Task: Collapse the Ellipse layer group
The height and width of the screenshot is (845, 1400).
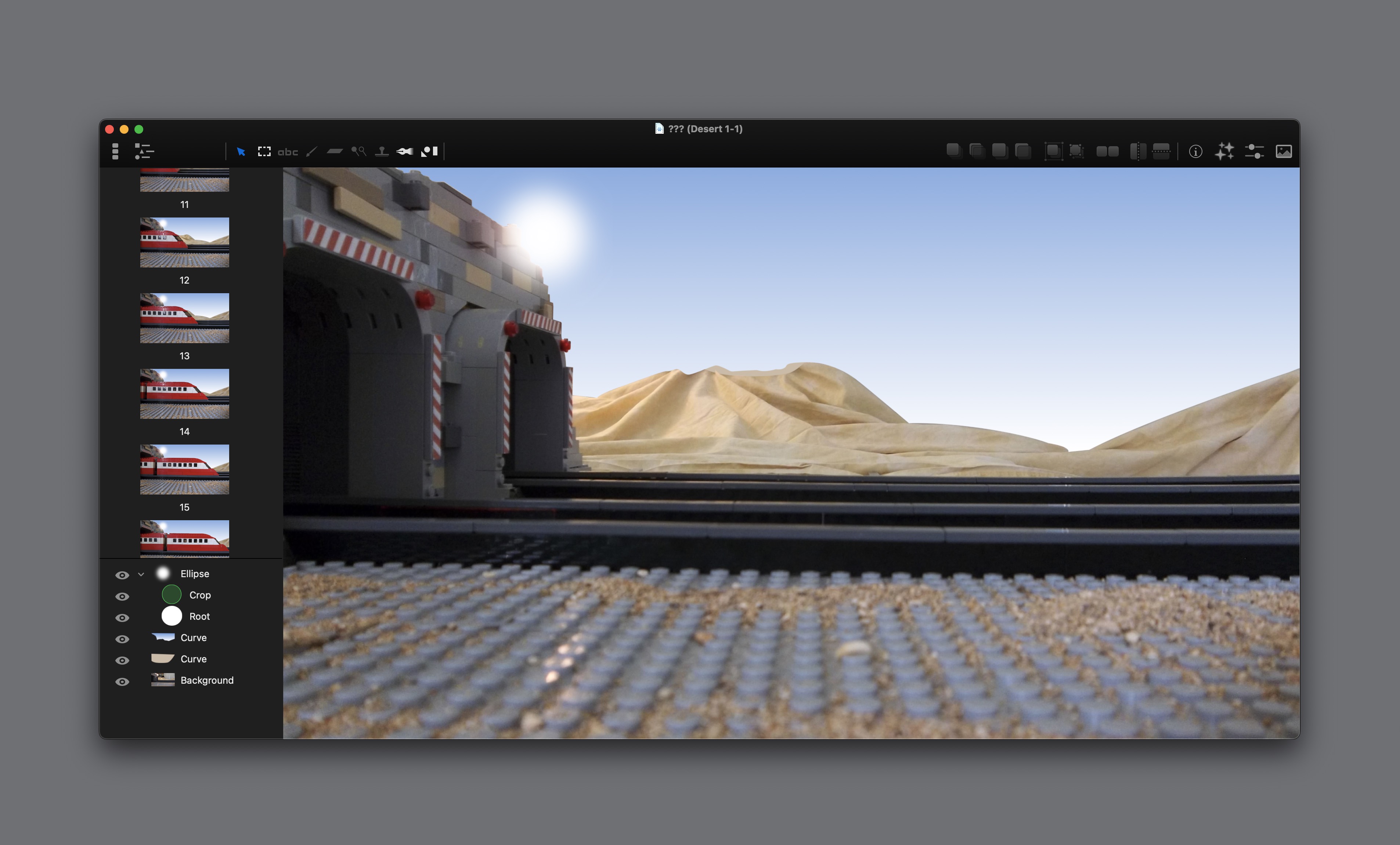Action: coord(141,575)
